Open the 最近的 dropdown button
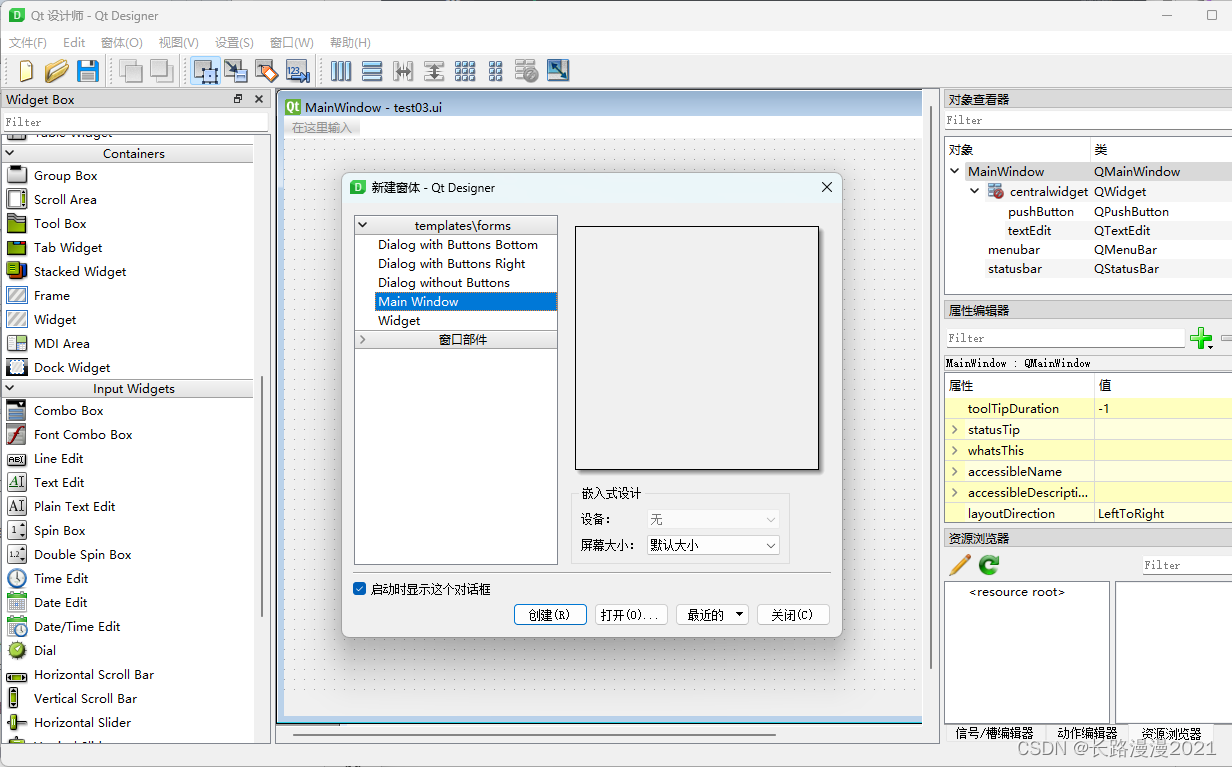This screenshot has height=767, width=1232. coord(712,615)
